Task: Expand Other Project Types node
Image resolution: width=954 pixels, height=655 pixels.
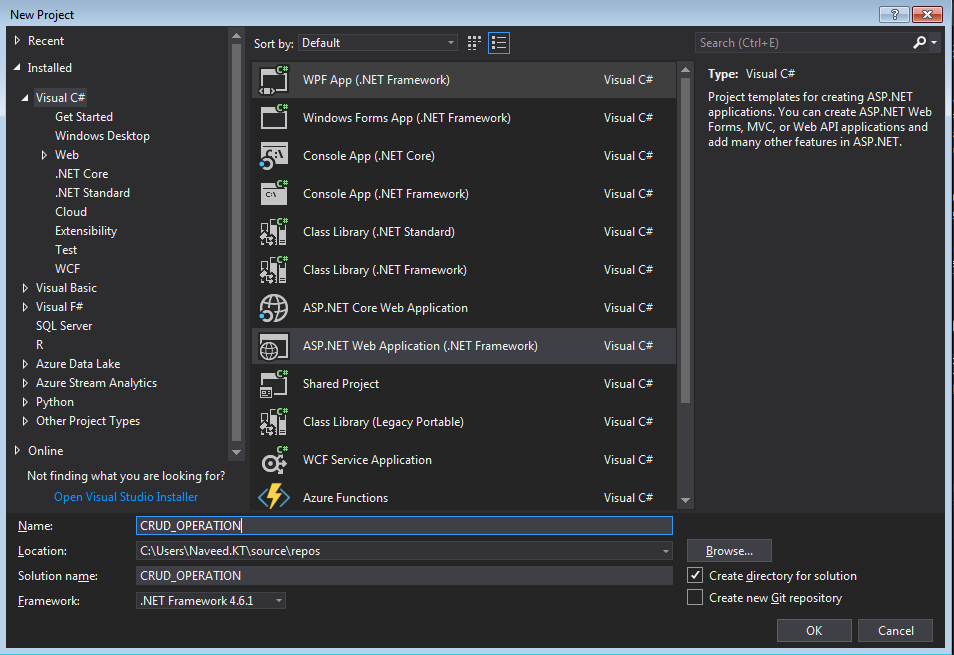Action: click(x=25, y=421)
